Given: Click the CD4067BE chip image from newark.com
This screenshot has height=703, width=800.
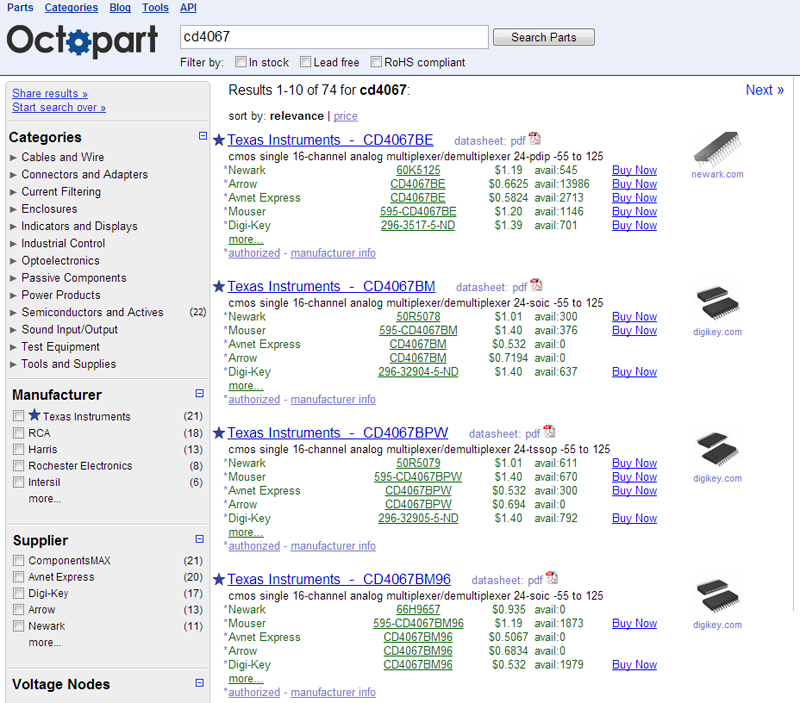Looking at the screenshot, I should click(x=717, y=149).
